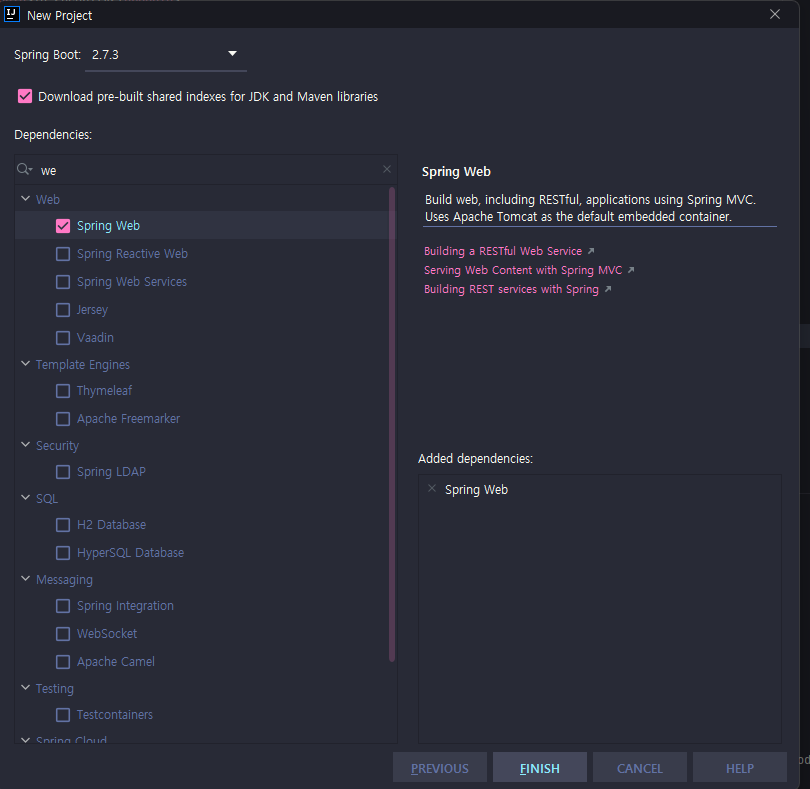810x789 pixels.
Task: Toggle Download pre-built shared indexes checkbox
Action: point(25,97)
